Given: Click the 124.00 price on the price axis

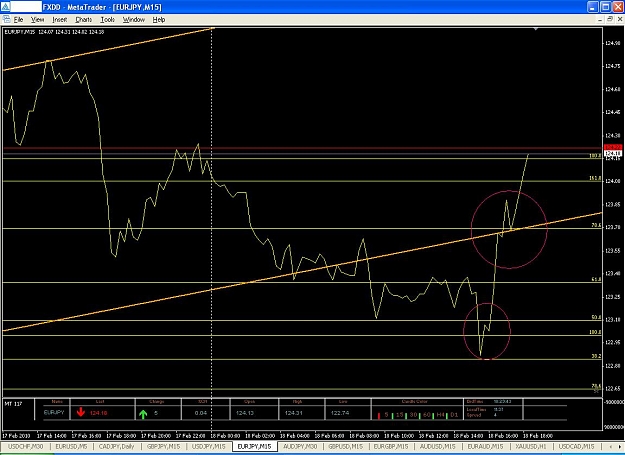Looking at the screenshot, I should pos(613,181).
